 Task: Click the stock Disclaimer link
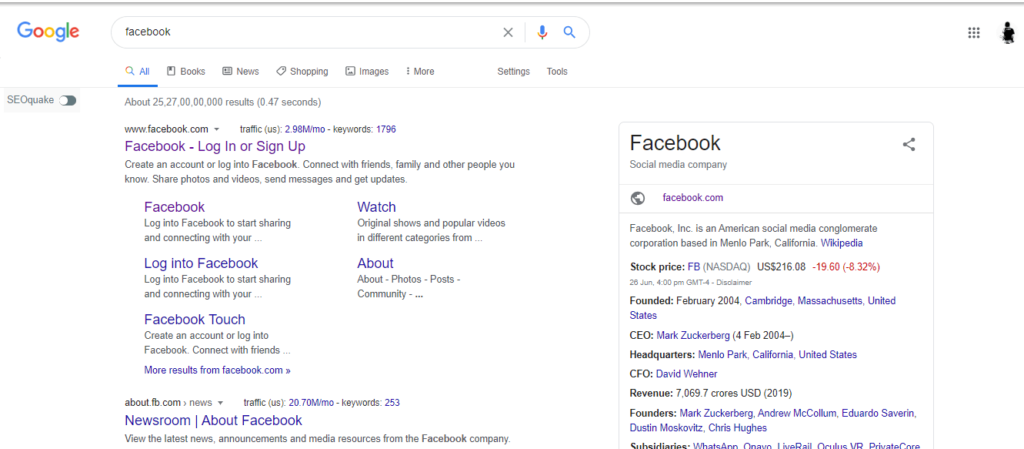point(735,283)
